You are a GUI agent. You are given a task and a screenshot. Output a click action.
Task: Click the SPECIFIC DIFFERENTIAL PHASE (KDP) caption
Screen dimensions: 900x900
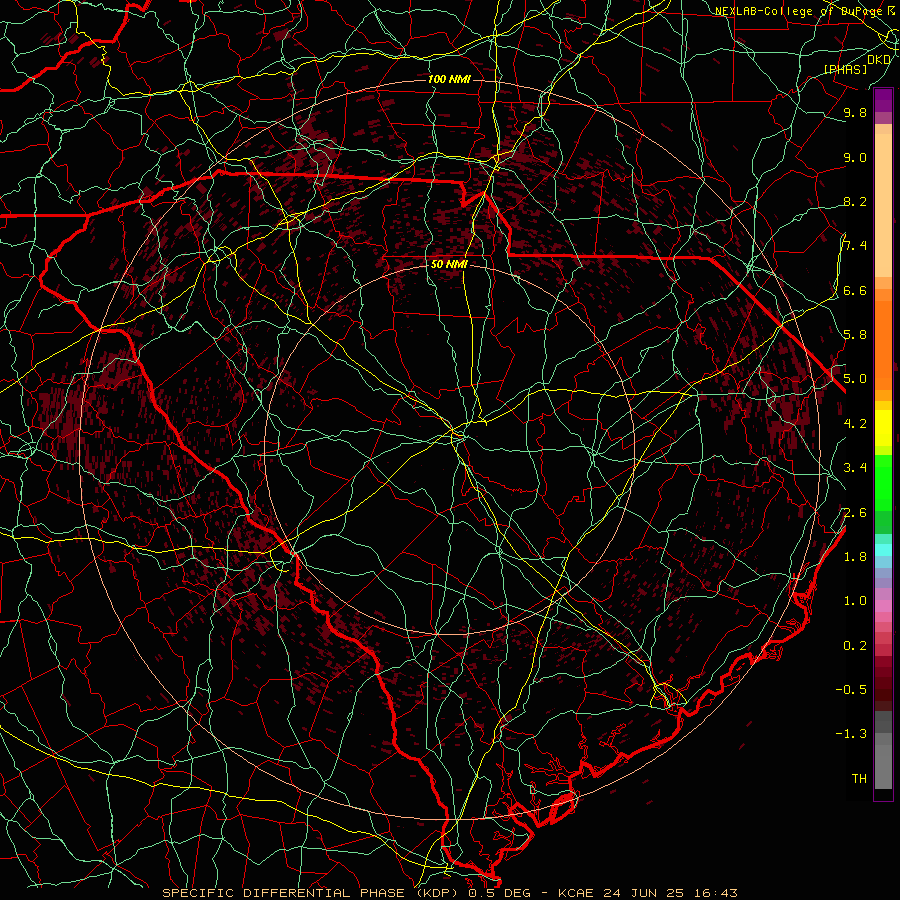coord(312,893)
